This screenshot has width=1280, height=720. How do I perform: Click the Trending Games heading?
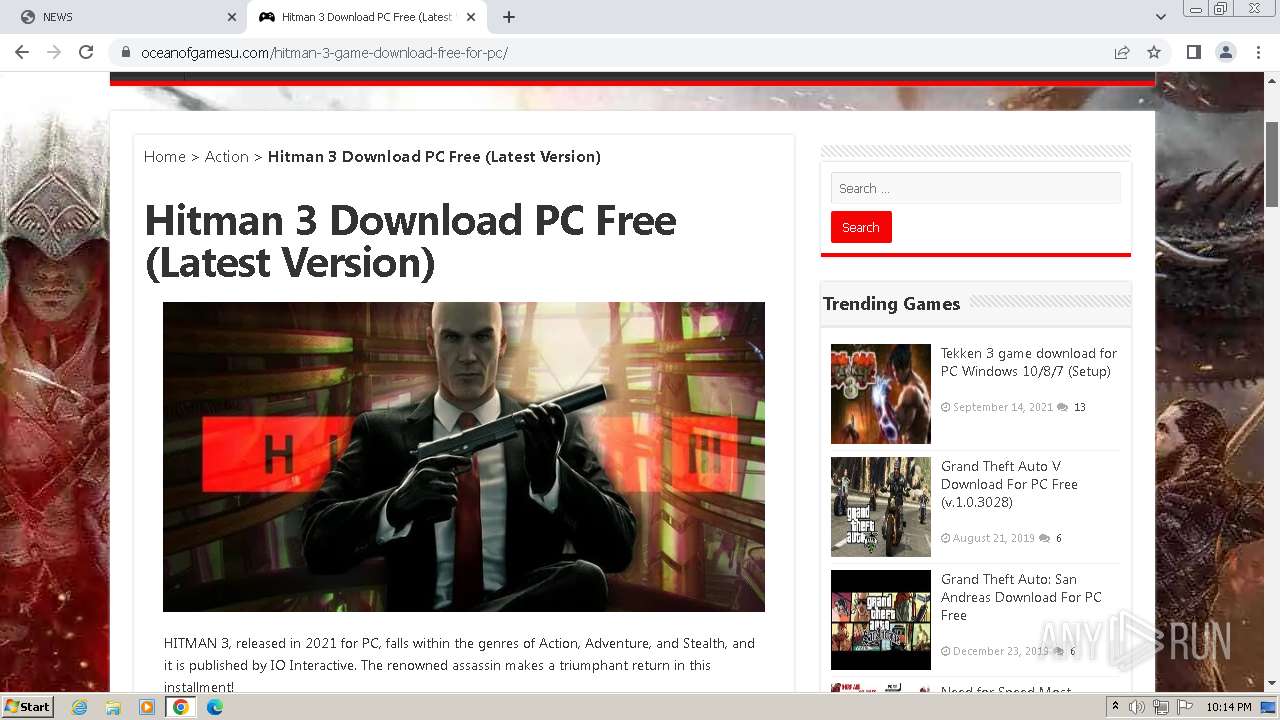[891, 304]
